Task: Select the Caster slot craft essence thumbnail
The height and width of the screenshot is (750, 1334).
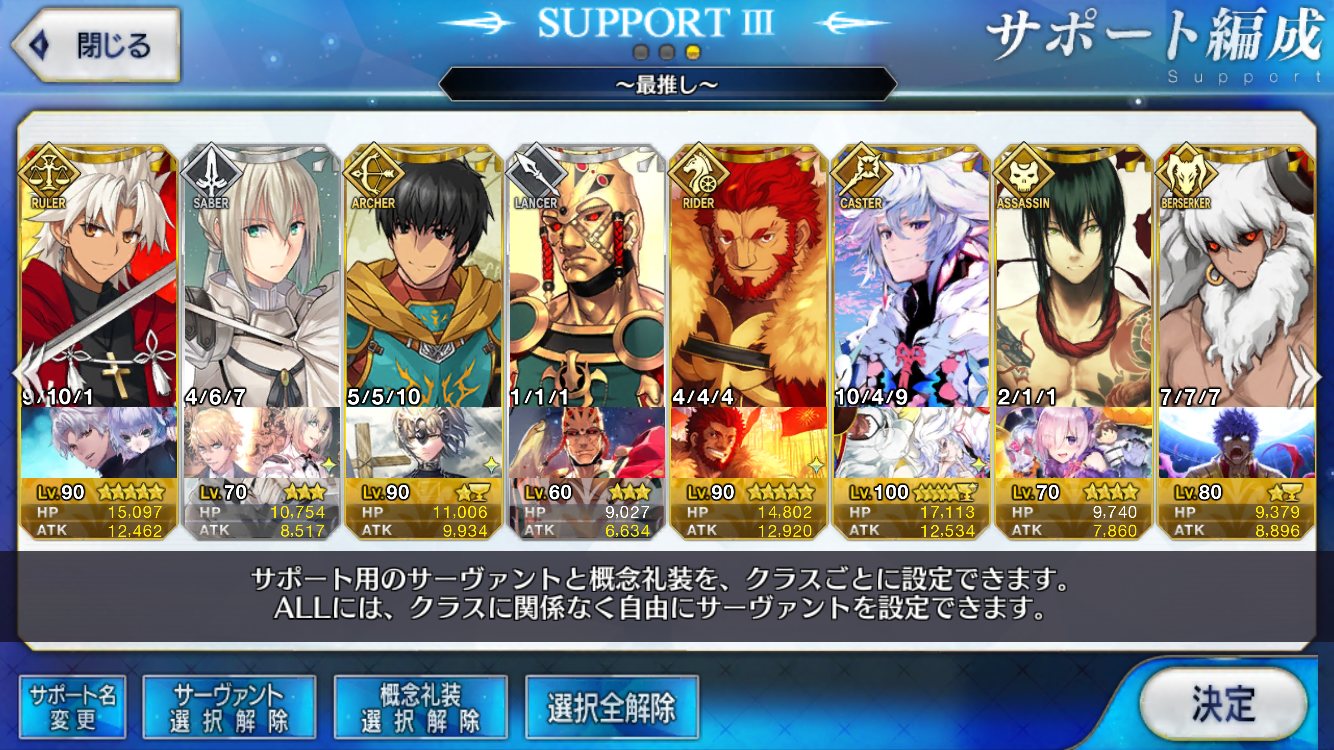Action: [x=911, y=442]
